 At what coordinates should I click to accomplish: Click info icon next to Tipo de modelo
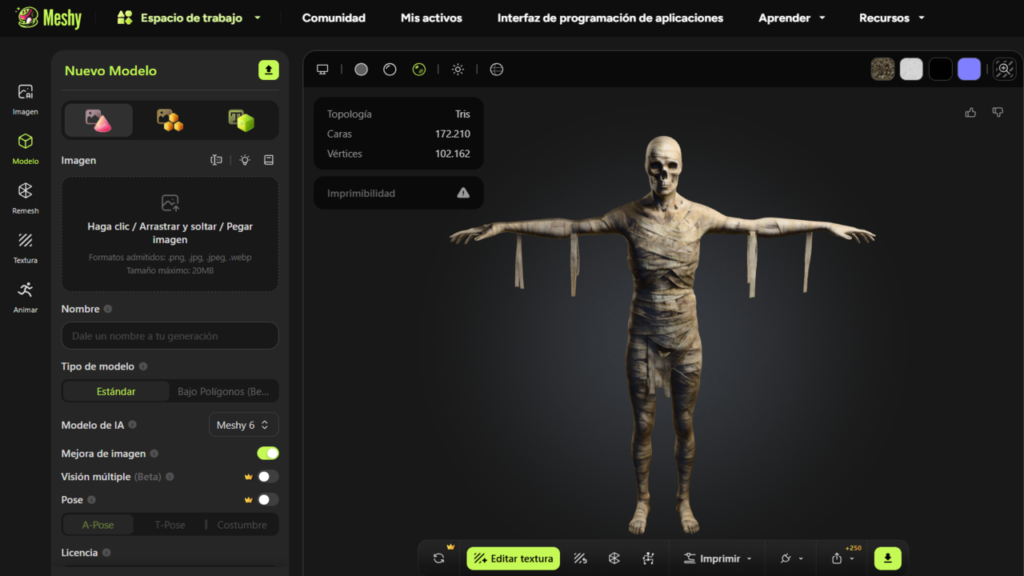click(143, 366)
